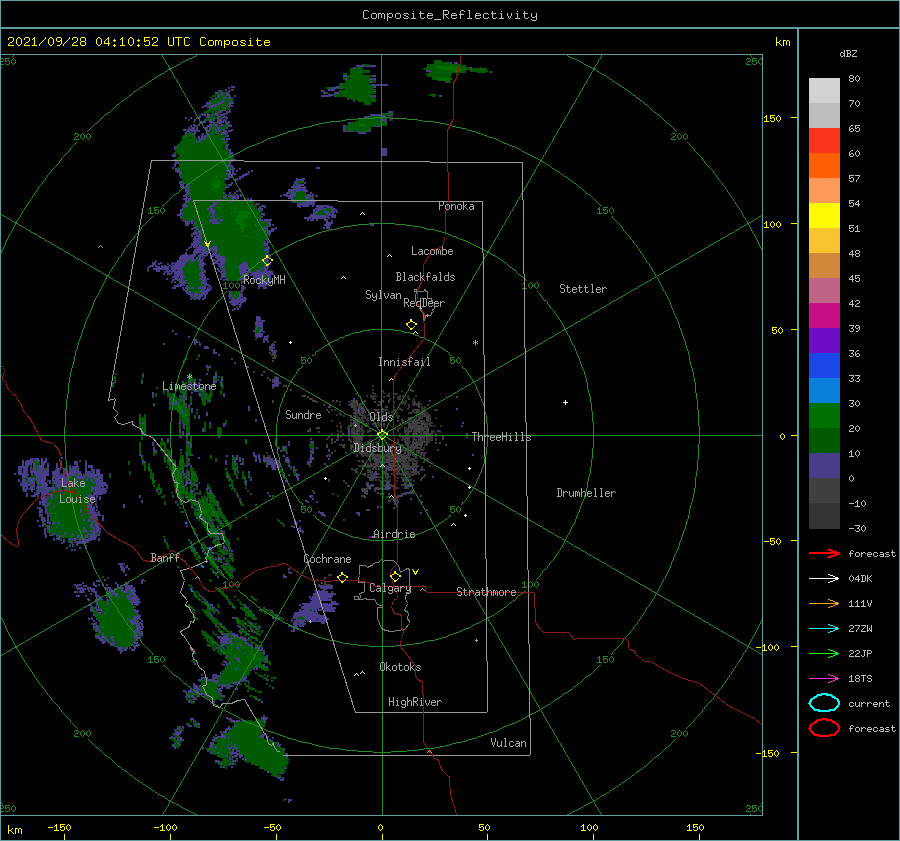Click the yellow diamond marker south of RedDeer

point(411,325)
